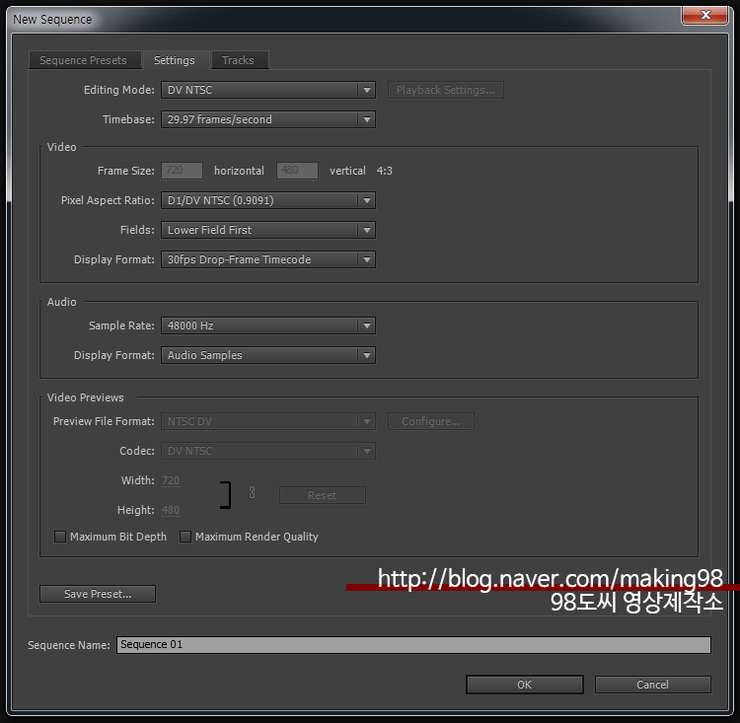The height and width of the screenshot is (723, 740).
Task: Open the audio Display Format dropdown
Action: click(x=268, y=355)
